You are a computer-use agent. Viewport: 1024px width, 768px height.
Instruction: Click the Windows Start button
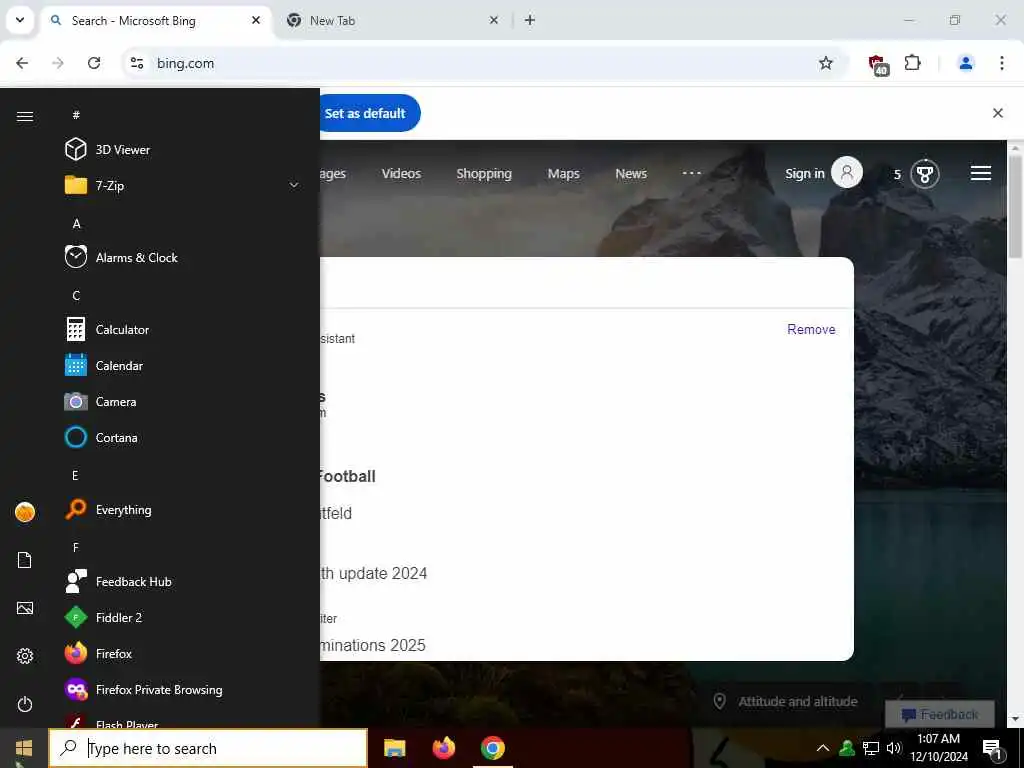24,748
